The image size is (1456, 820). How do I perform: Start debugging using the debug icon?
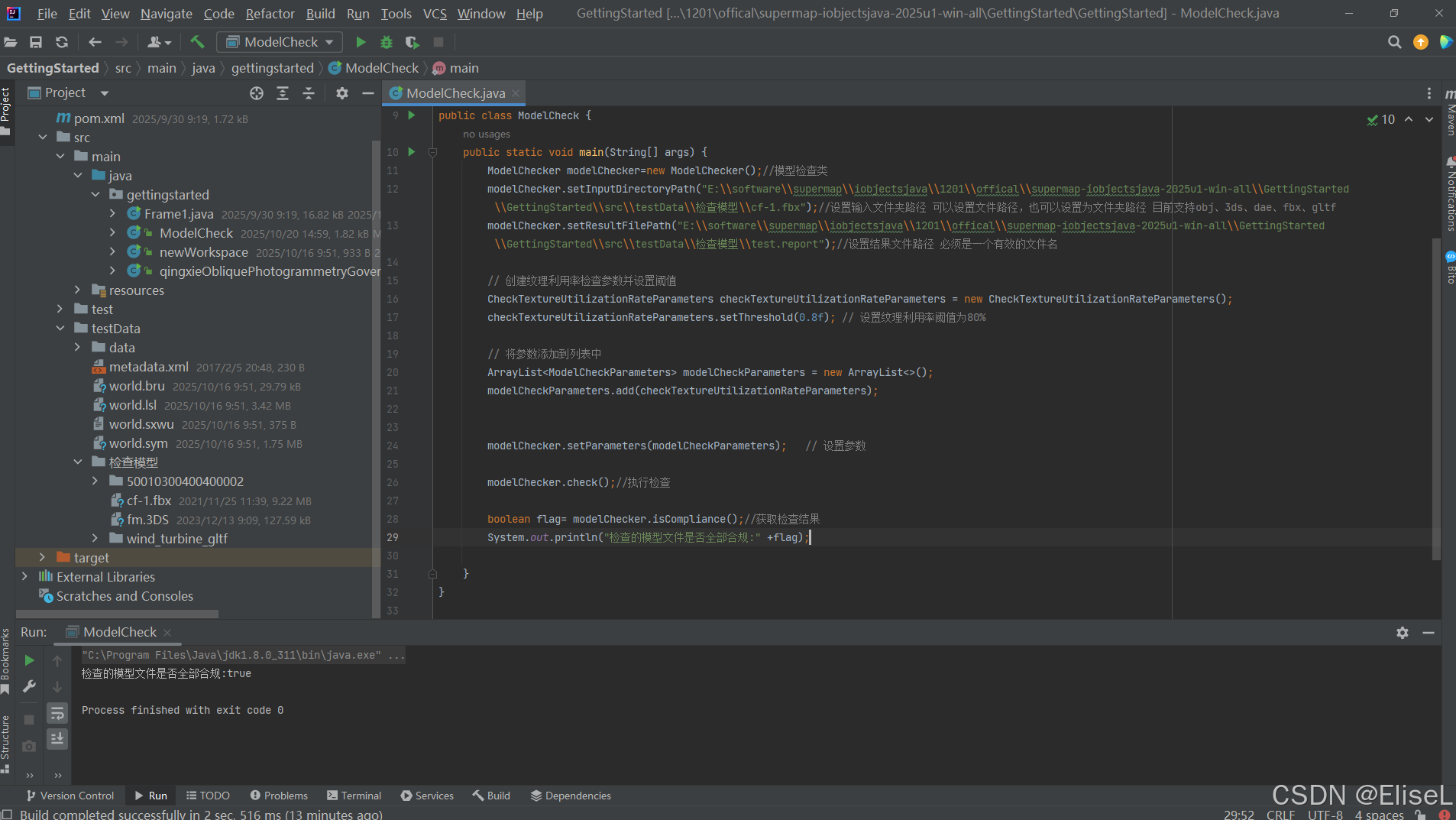tap(387, 42)
